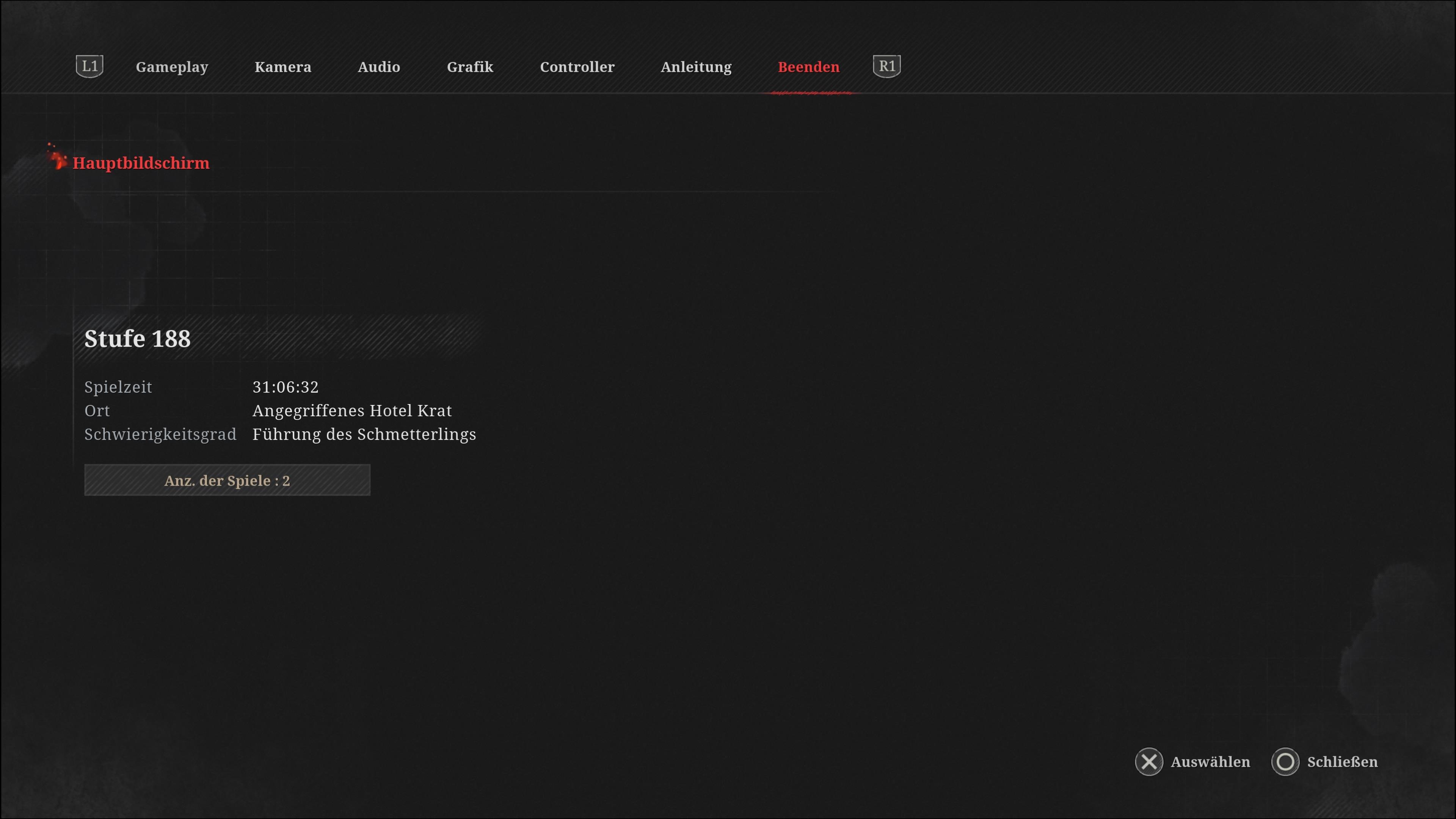1456x819 pixels.
Task: Switch to the Kamera tab
Action: [282, 67]
